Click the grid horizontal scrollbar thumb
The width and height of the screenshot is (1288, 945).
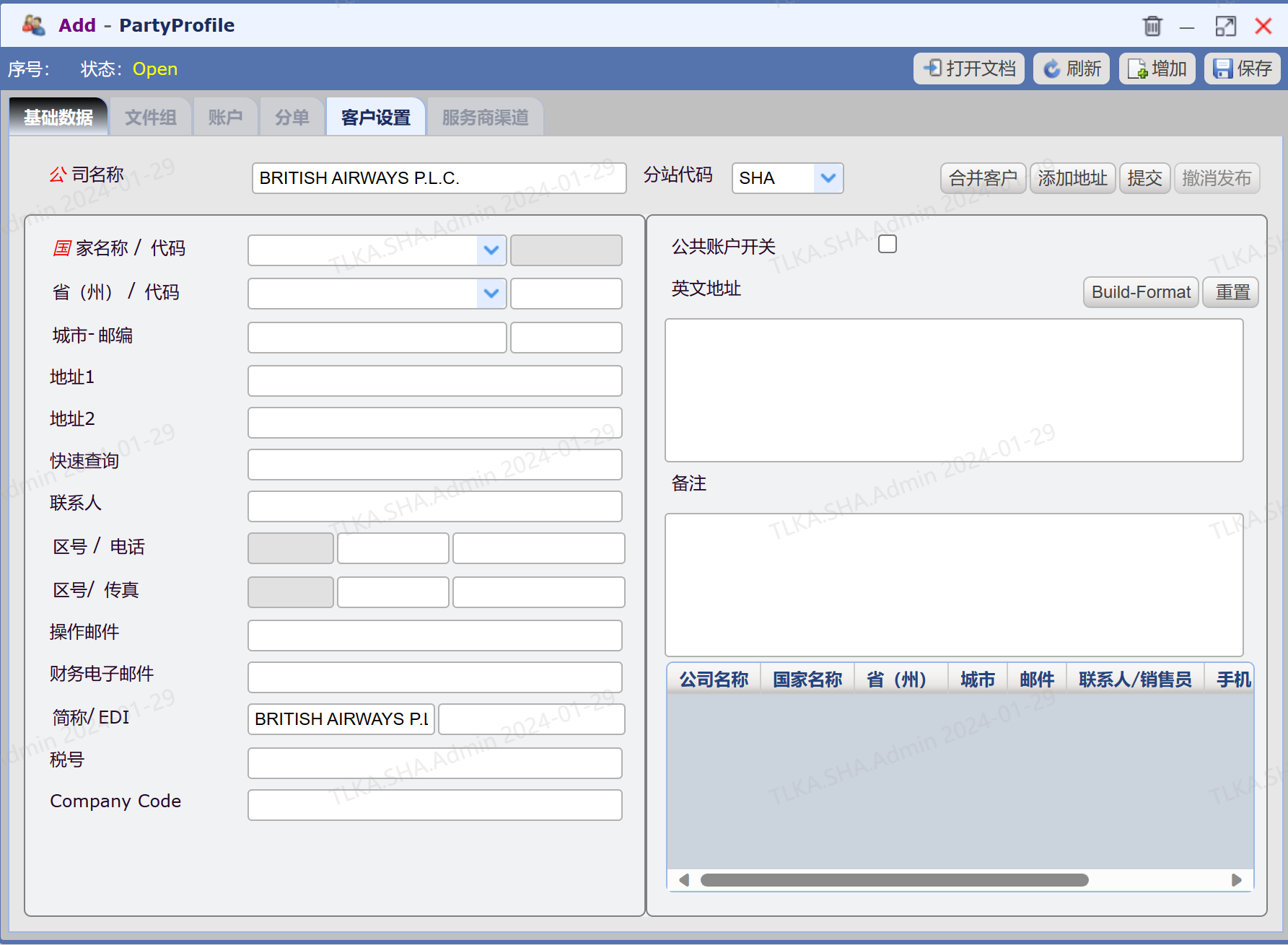tap(894, 880)
